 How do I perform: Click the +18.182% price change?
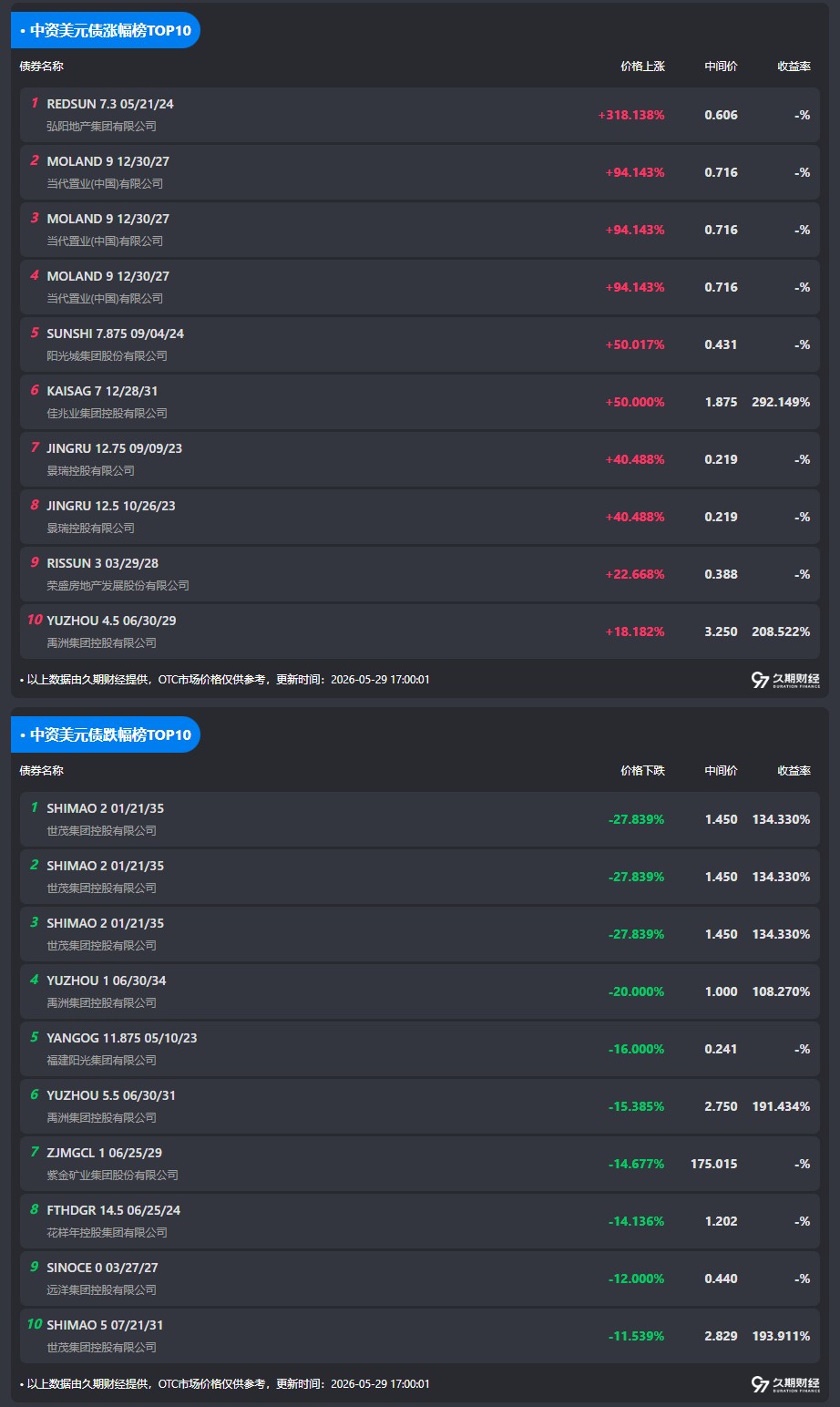click(635, 632)
